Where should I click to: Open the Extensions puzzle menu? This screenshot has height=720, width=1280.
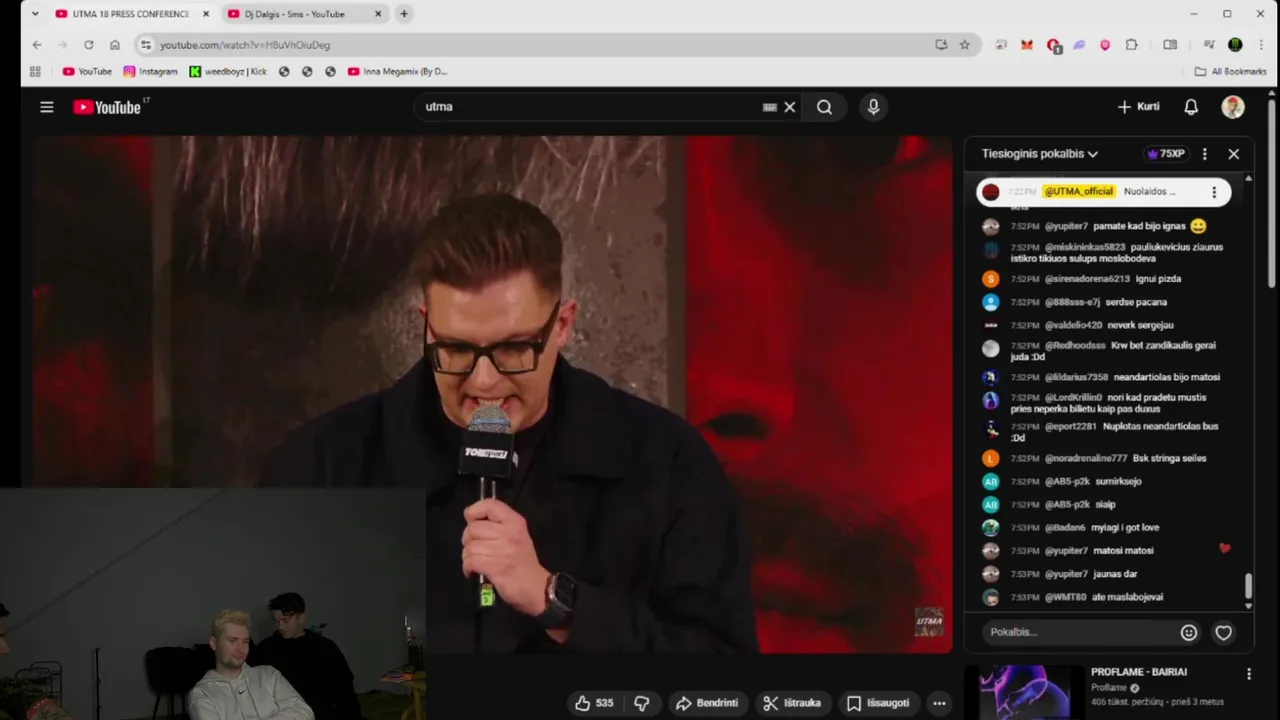pos(1131,45)
